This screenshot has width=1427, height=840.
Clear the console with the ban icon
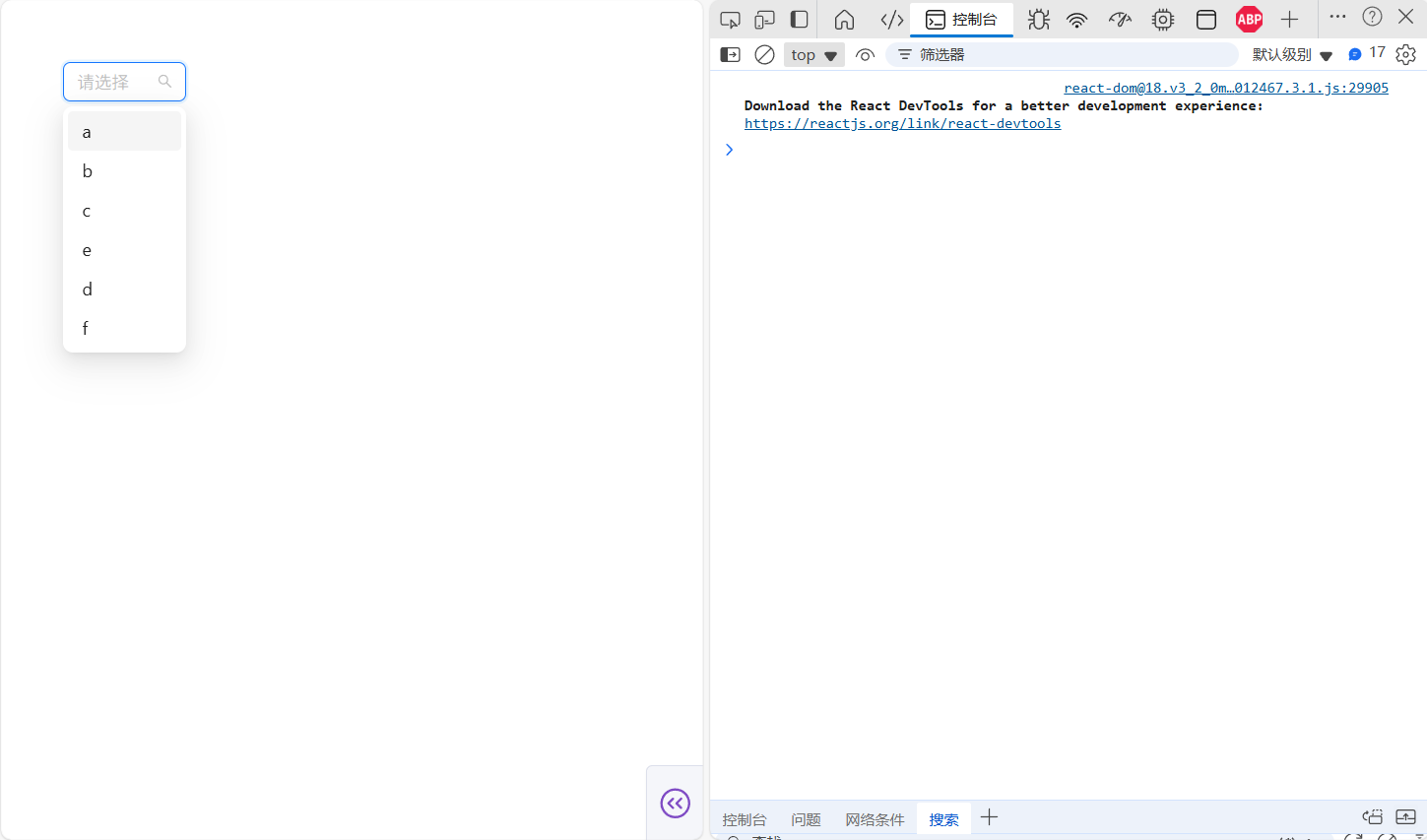[x=764, y=55]
